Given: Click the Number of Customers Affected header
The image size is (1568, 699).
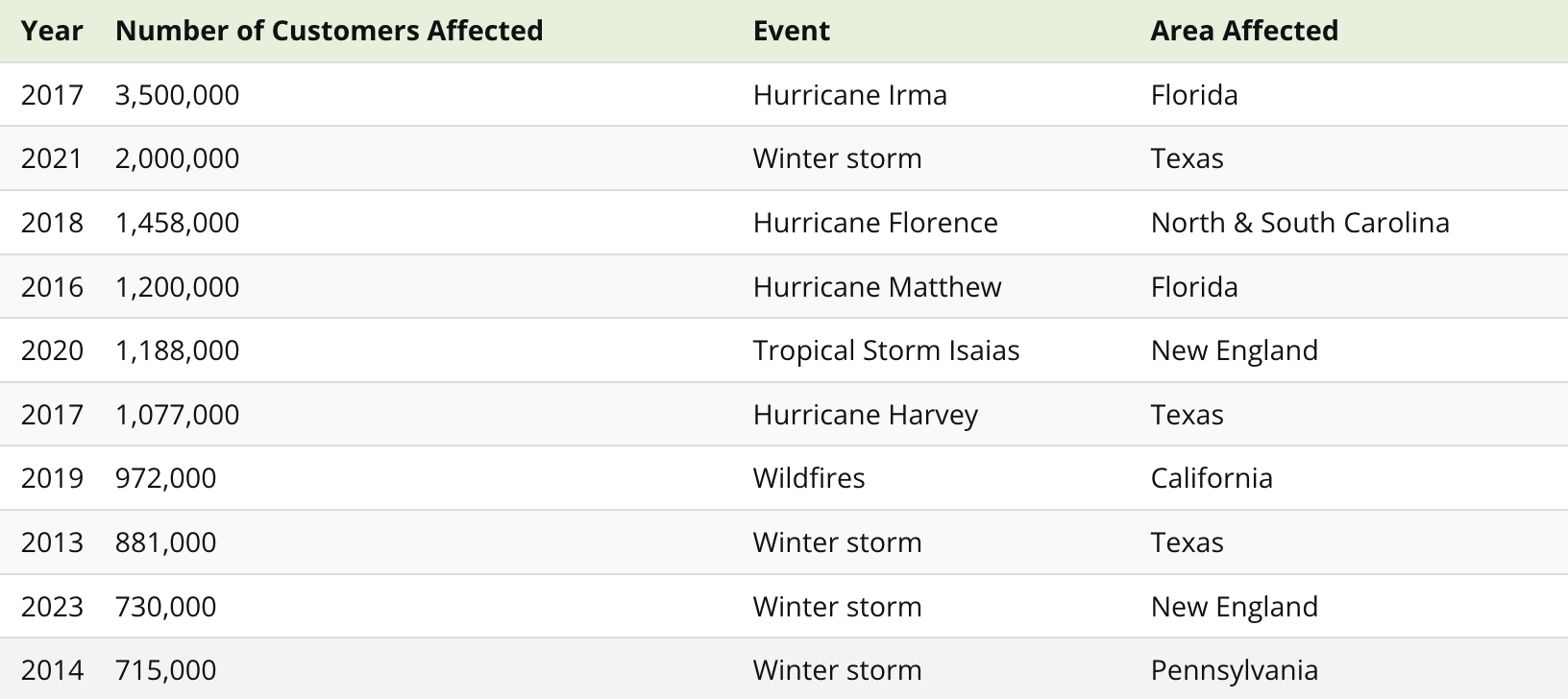Looking at the screenshot, I should pyautogui.click(x=329, y=31).
